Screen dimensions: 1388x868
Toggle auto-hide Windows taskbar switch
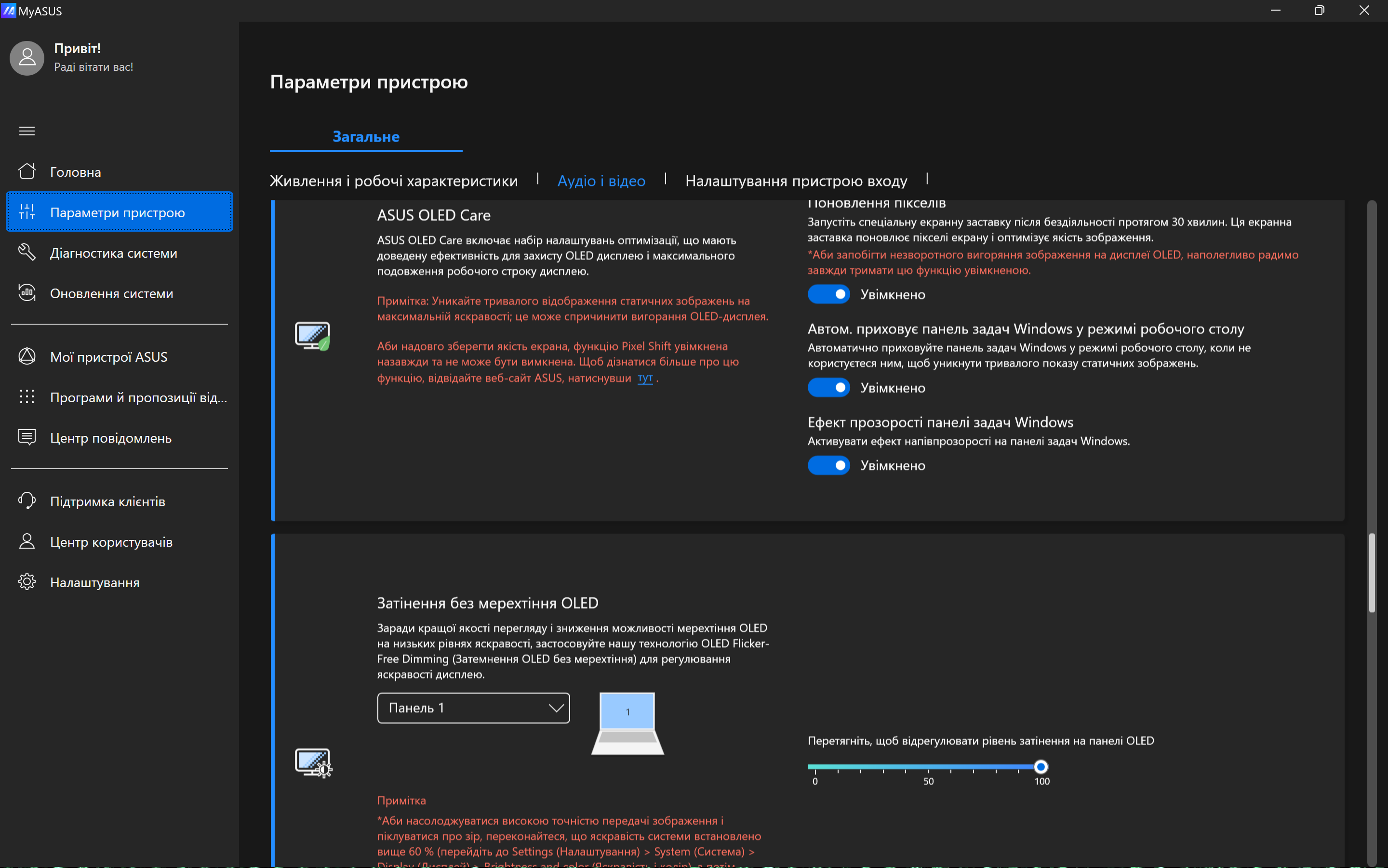click(828, 388)
